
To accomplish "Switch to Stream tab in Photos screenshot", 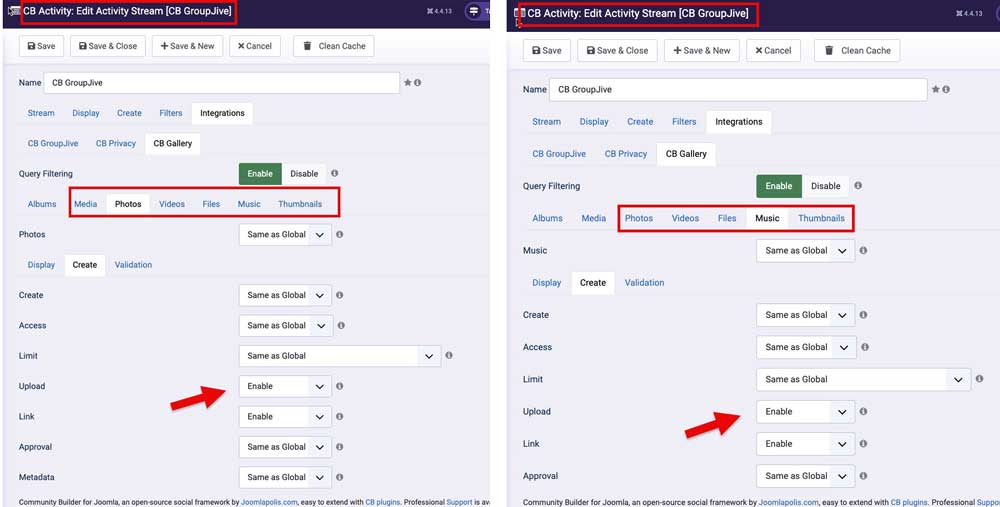I will coord(41,113).
